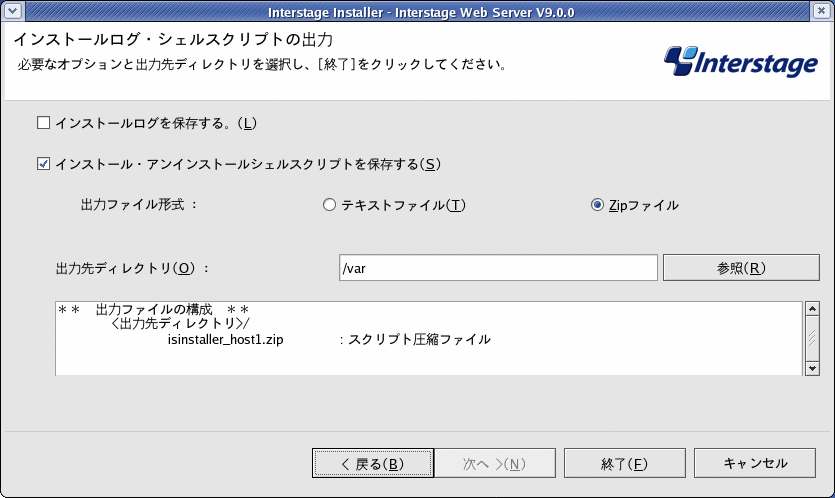Click the <出力先ディレクトリ>/ line

179,323
